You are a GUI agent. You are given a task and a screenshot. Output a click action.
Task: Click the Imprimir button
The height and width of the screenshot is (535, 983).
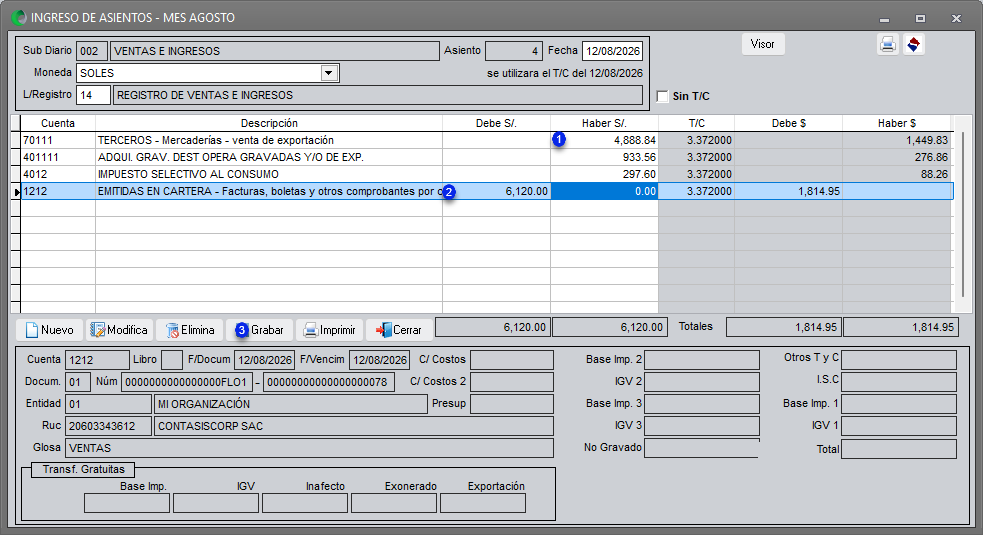(329, 330)
